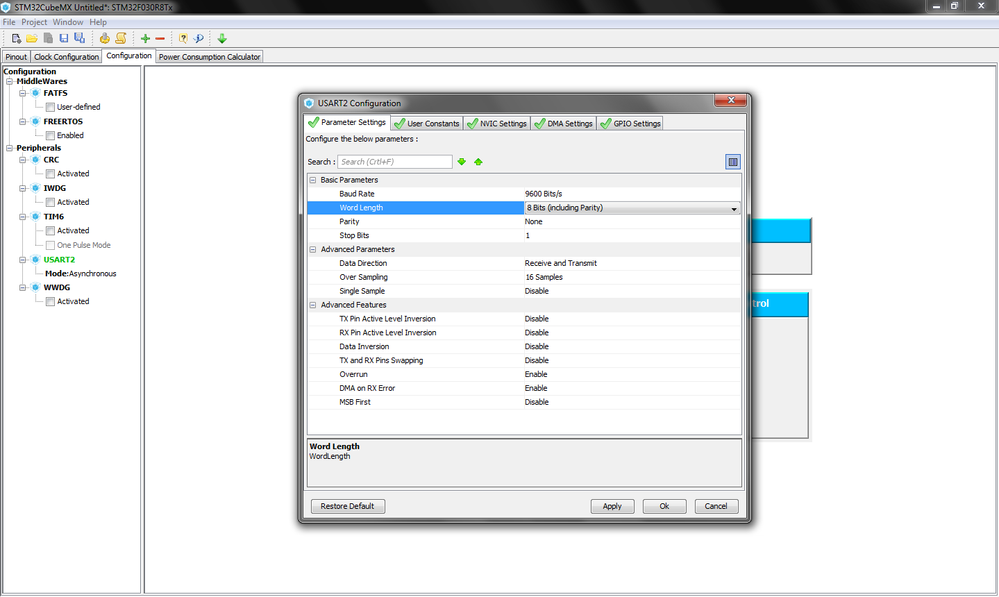Switch to the Power Consumption Calculator tab
The image size is (999, 597).
tap(210, 57)
